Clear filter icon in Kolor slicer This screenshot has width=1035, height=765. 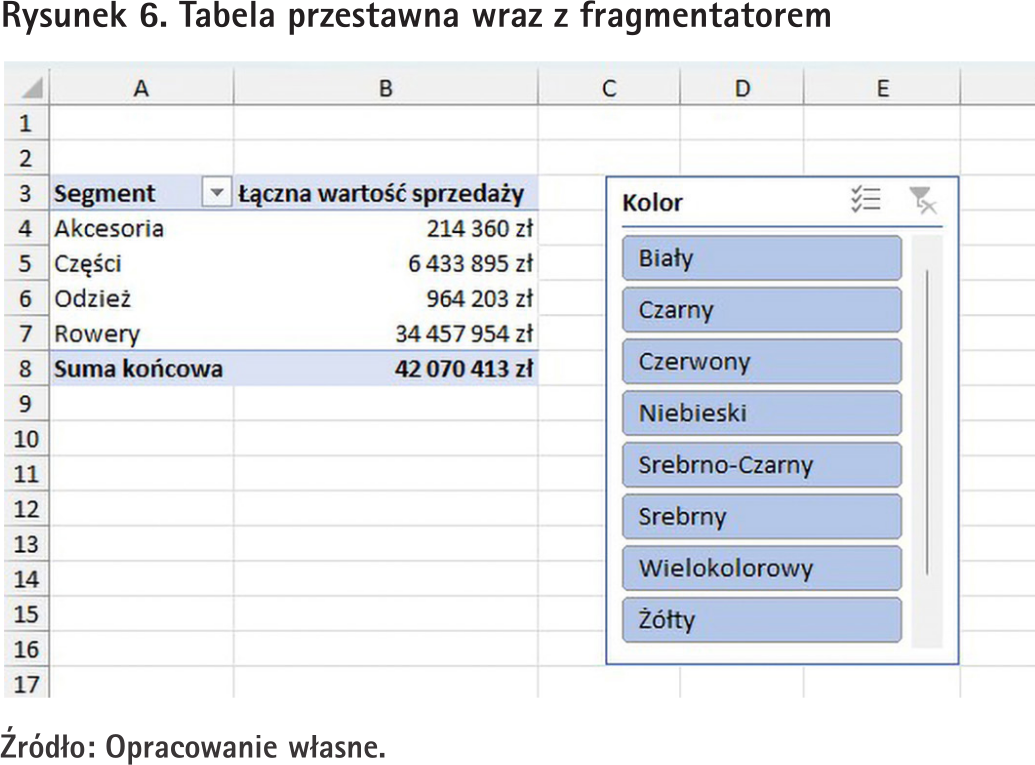point(922,201)
